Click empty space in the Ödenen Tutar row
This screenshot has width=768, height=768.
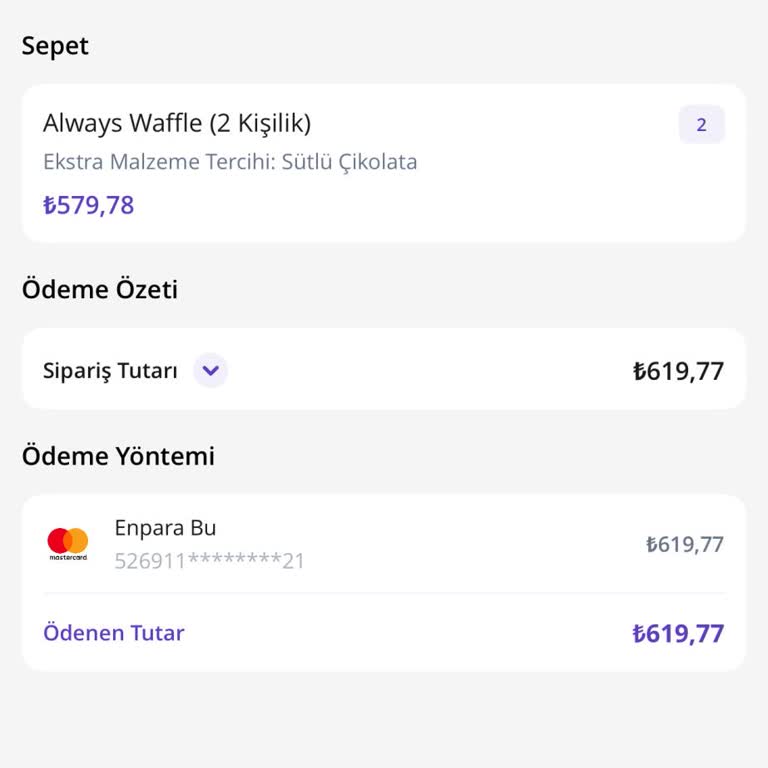[x=400, y=633]
